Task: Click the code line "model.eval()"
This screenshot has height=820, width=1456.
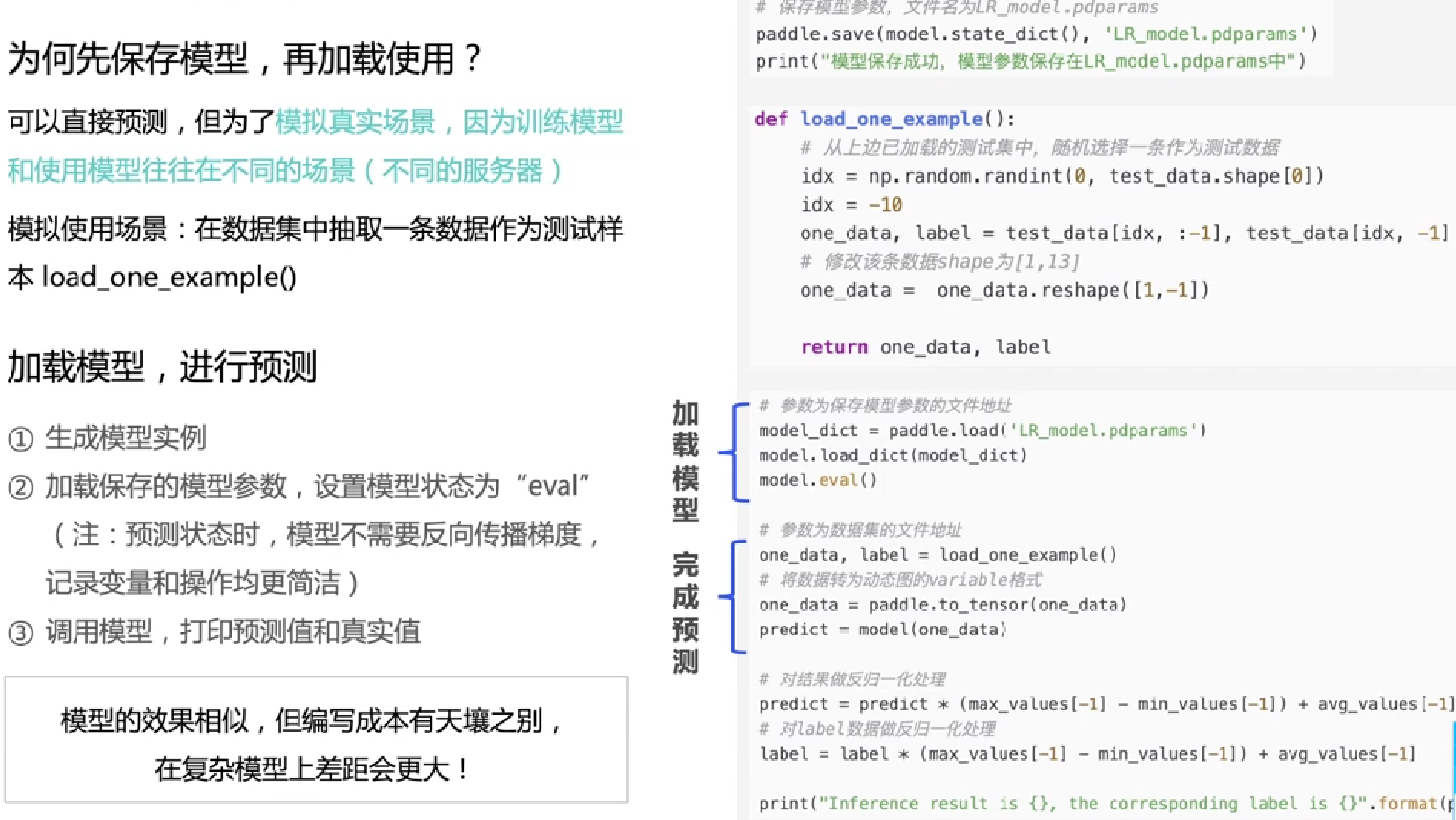Action: pos(818,480)
